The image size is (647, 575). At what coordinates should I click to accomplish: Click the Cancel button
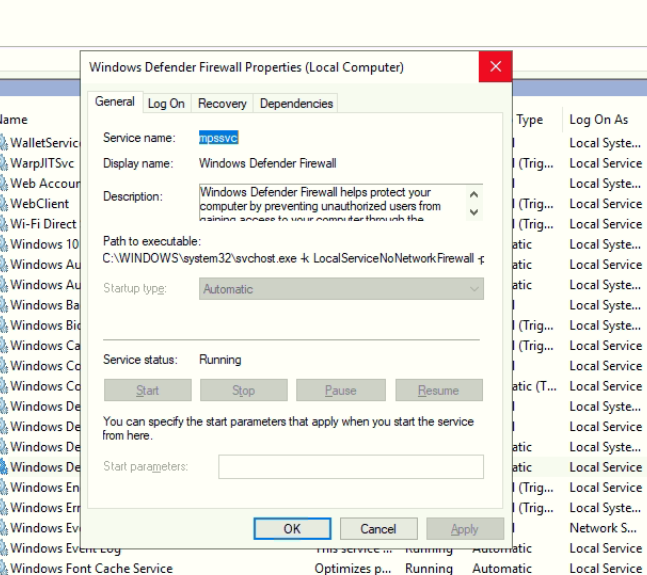click(x=378, y=529)
